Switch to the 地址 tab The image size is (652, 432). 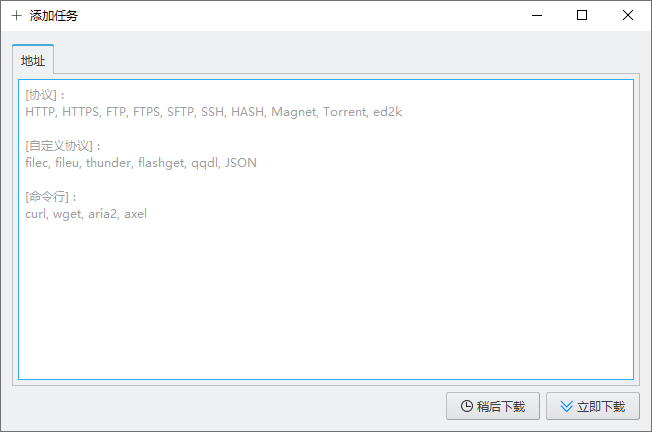33,60
